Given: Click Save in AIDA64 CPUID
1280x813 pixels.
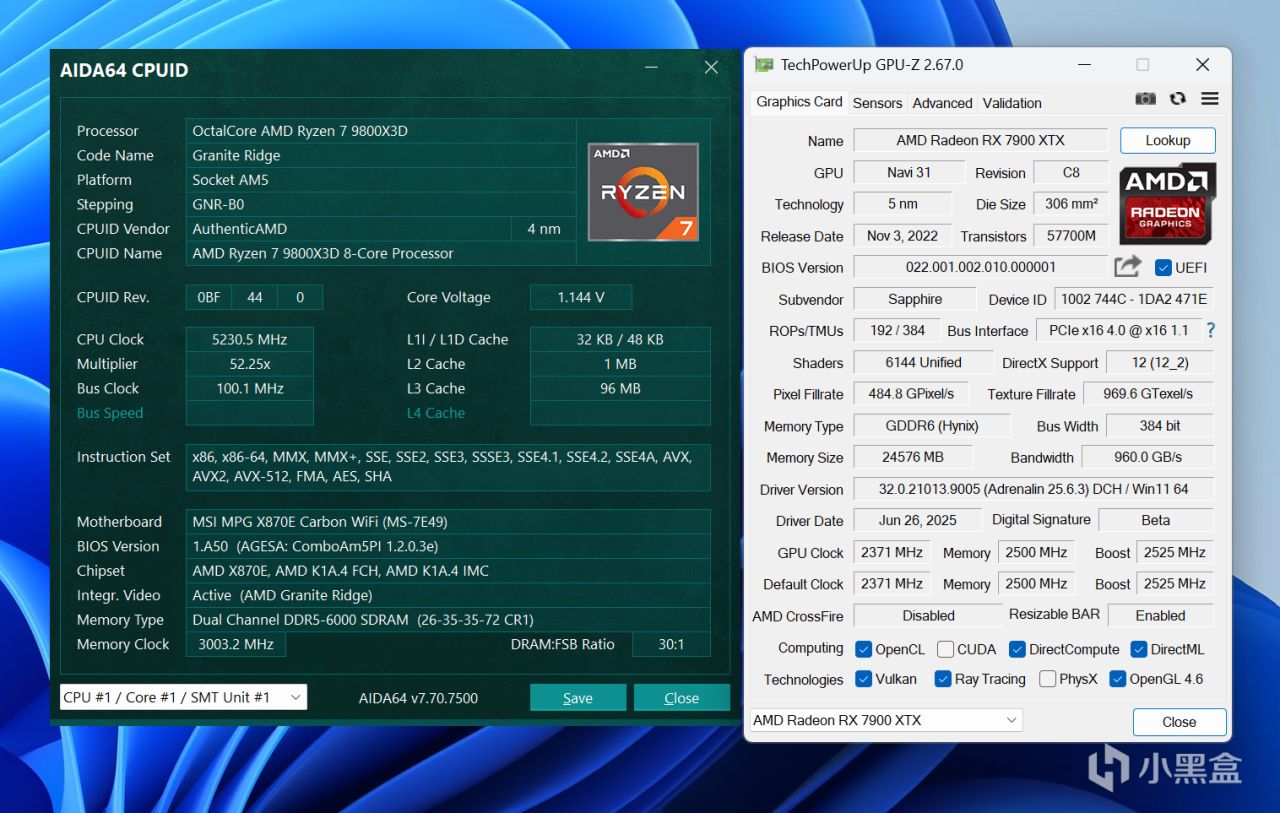Looking at the screenshot, I should 578,698.
